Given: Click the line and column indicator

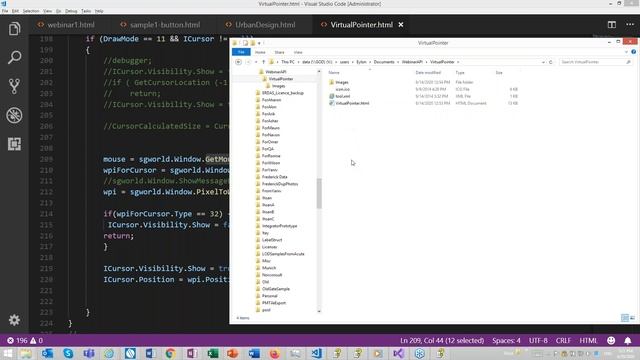Looking at the screenshot, I should (x=442, y=340).
